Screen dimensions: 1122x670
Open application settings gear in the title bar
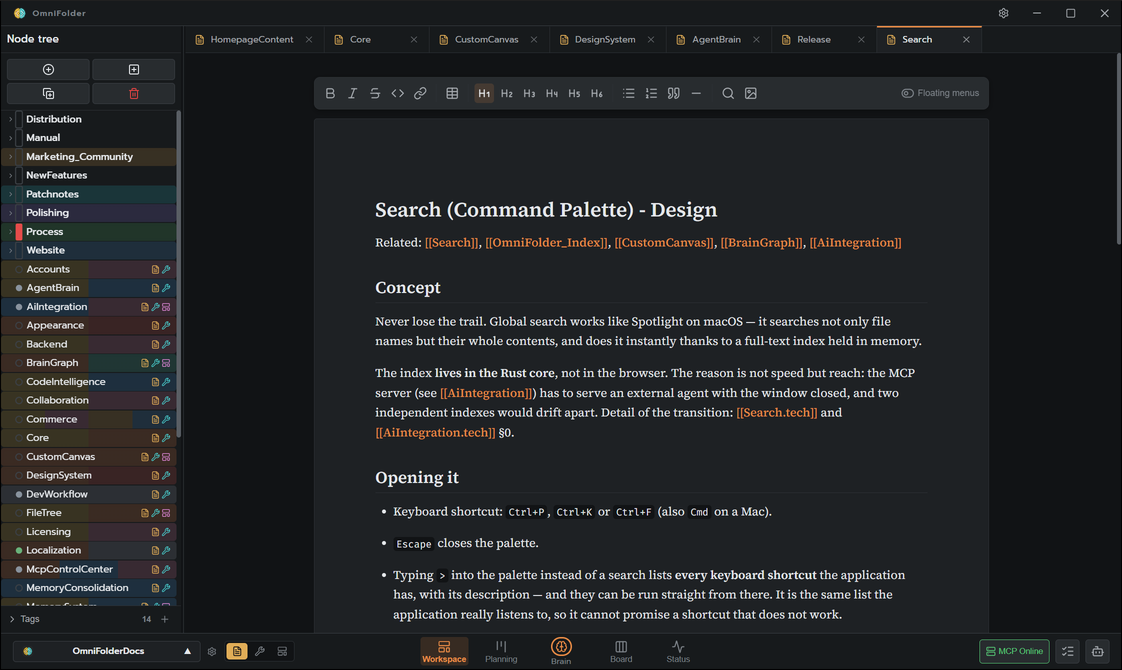coord(1003,13)
